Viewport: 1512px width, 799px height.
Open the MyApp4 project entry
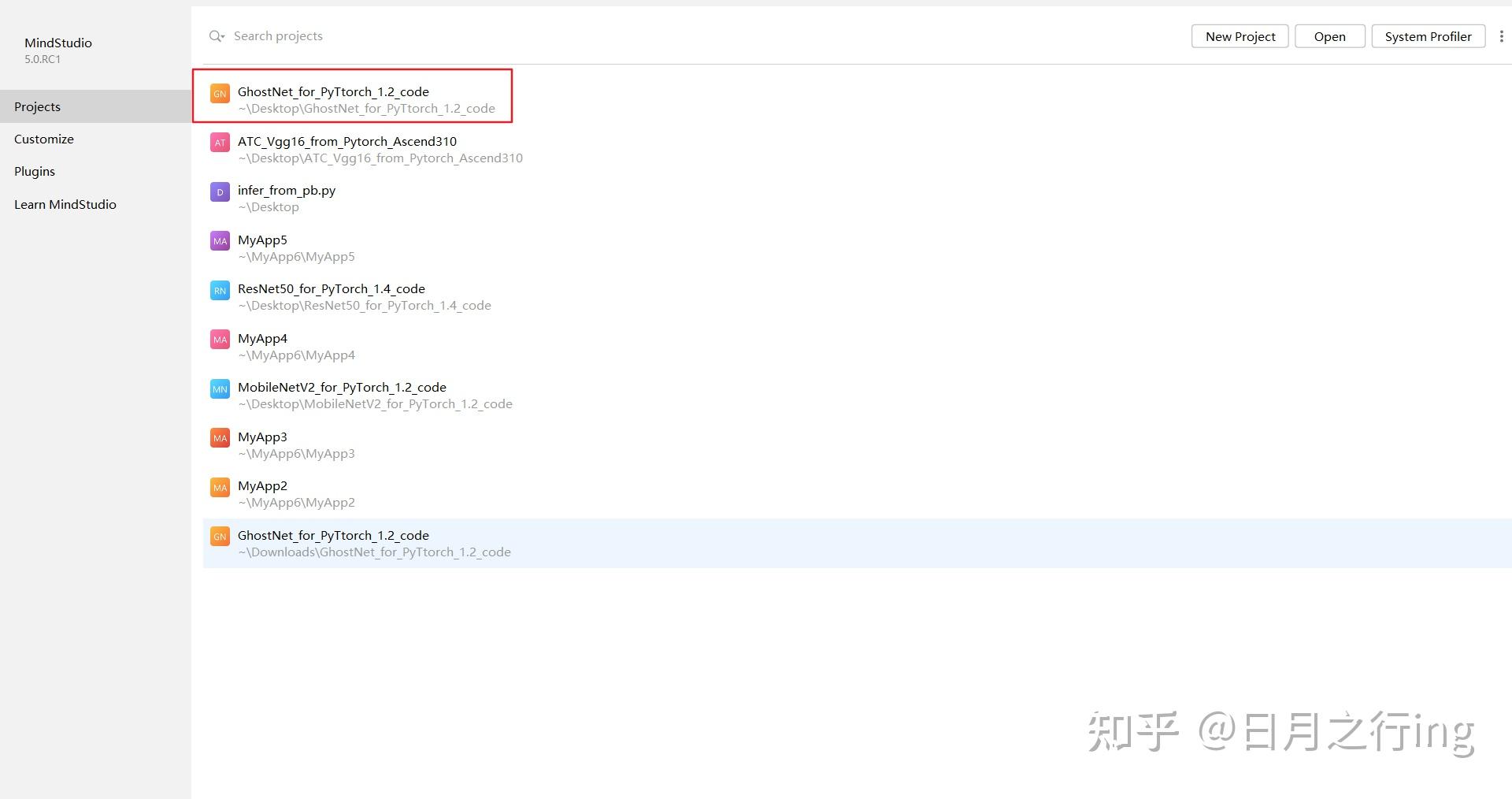262,338
